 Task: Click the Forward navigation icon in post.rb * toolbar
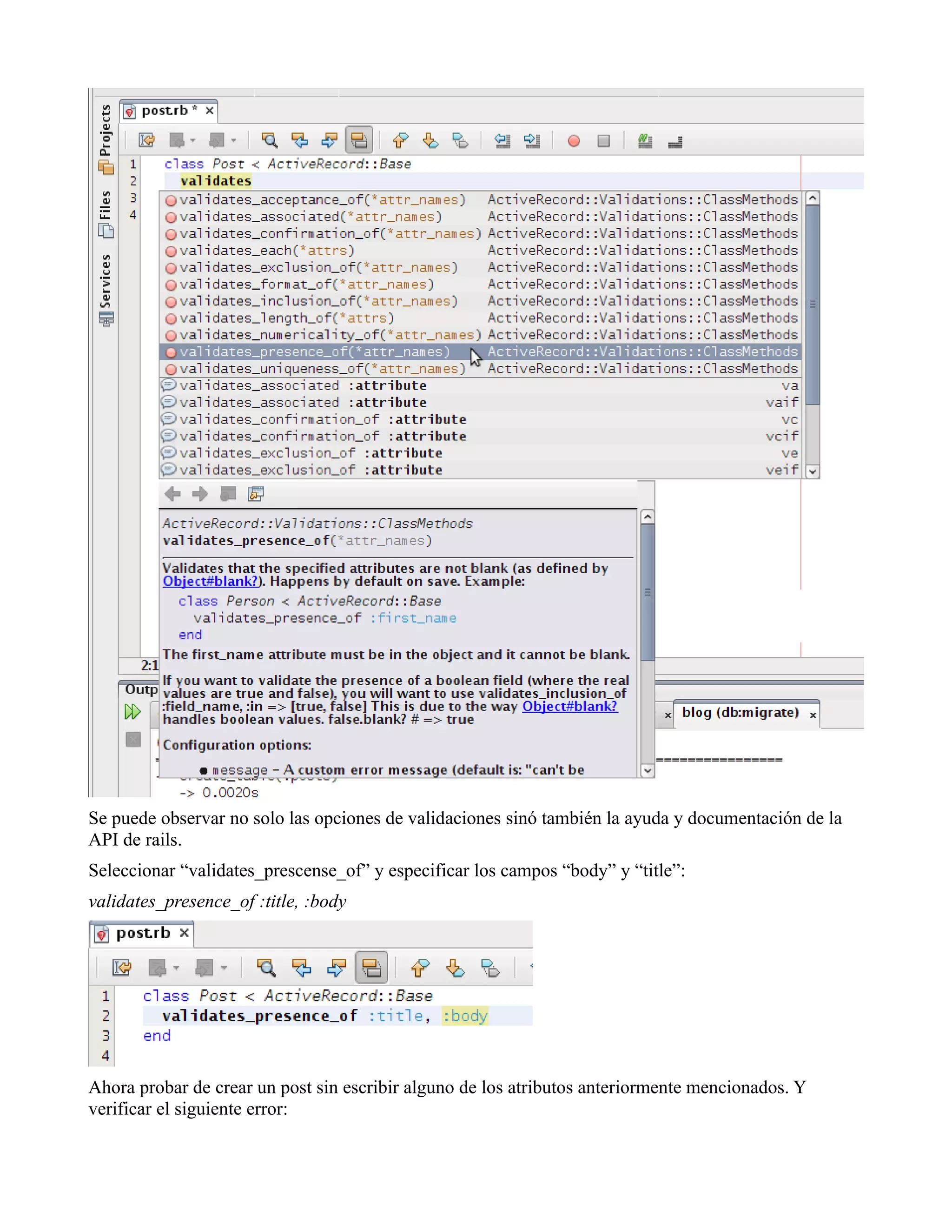click(217, 140)
